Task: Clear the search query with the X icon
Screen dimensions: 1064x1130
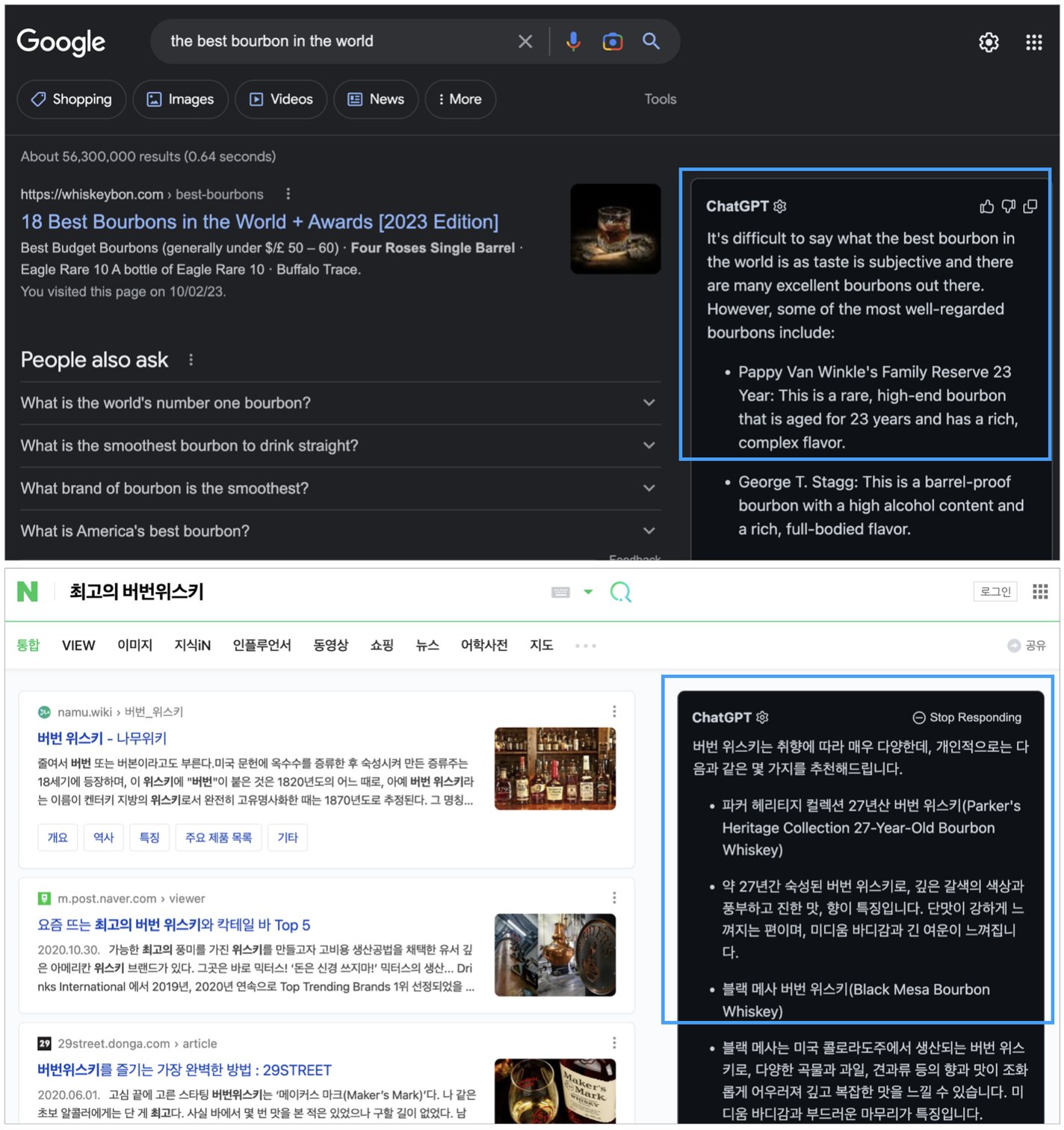Action: tap(525, 41)
